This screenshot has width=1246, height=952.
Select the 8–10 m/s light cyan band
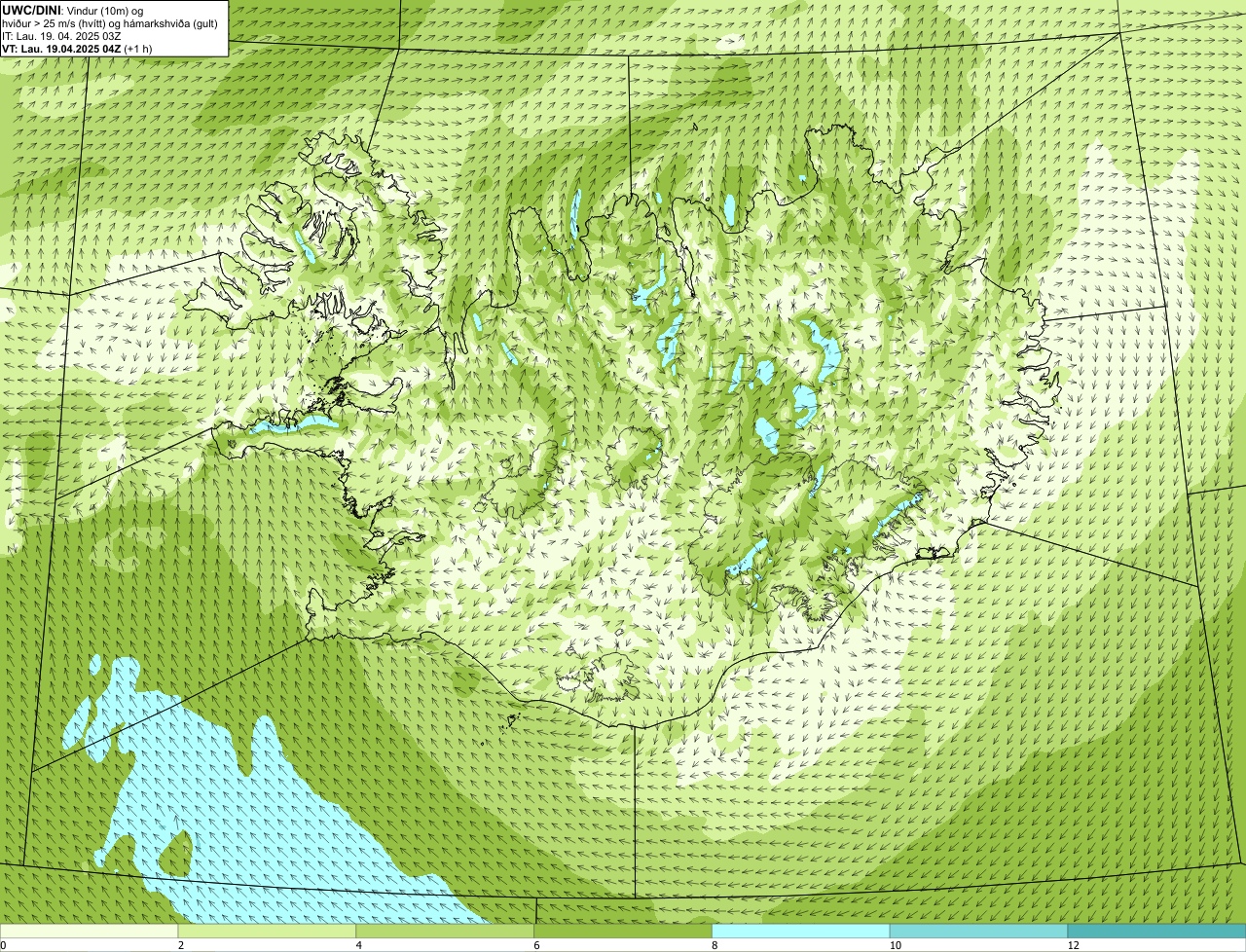tap(802, 932)
